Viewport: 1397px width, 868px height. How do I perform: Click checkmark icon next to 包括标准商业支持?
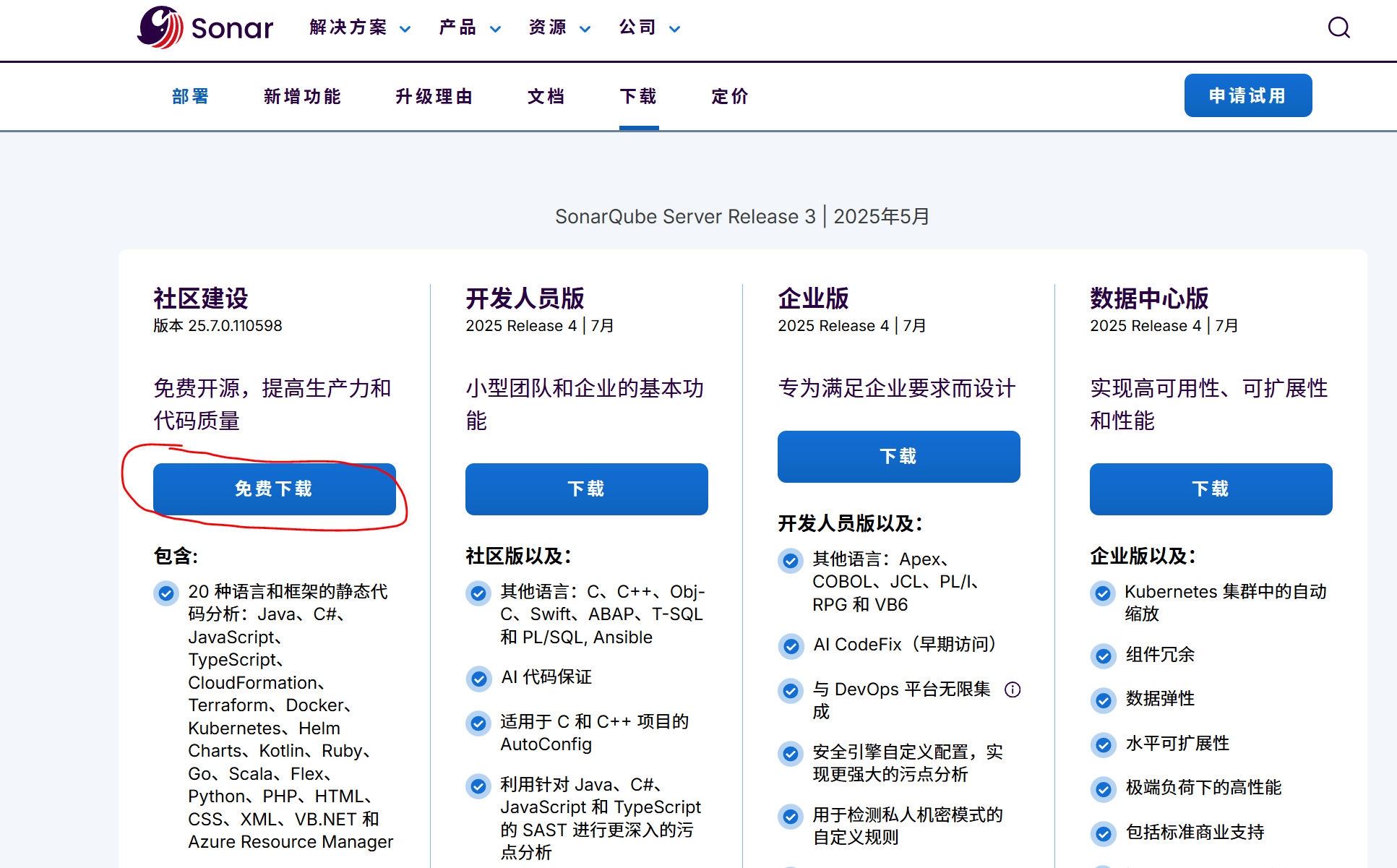click(1103, 834)
